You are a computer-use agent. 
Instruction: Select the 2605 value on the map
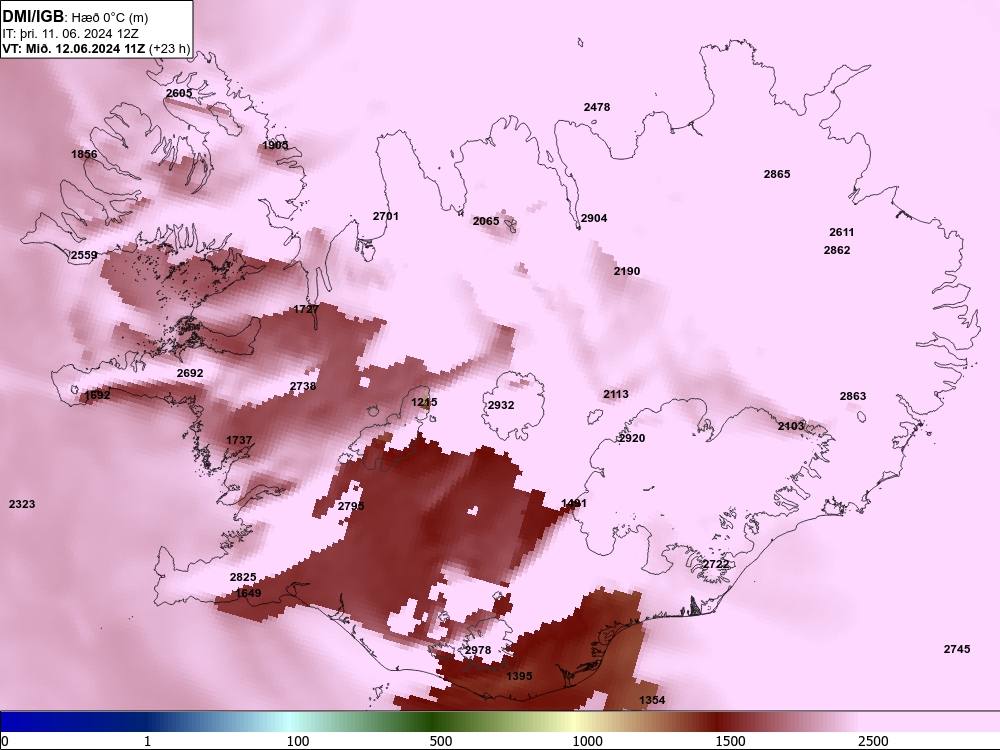(179, 93)
